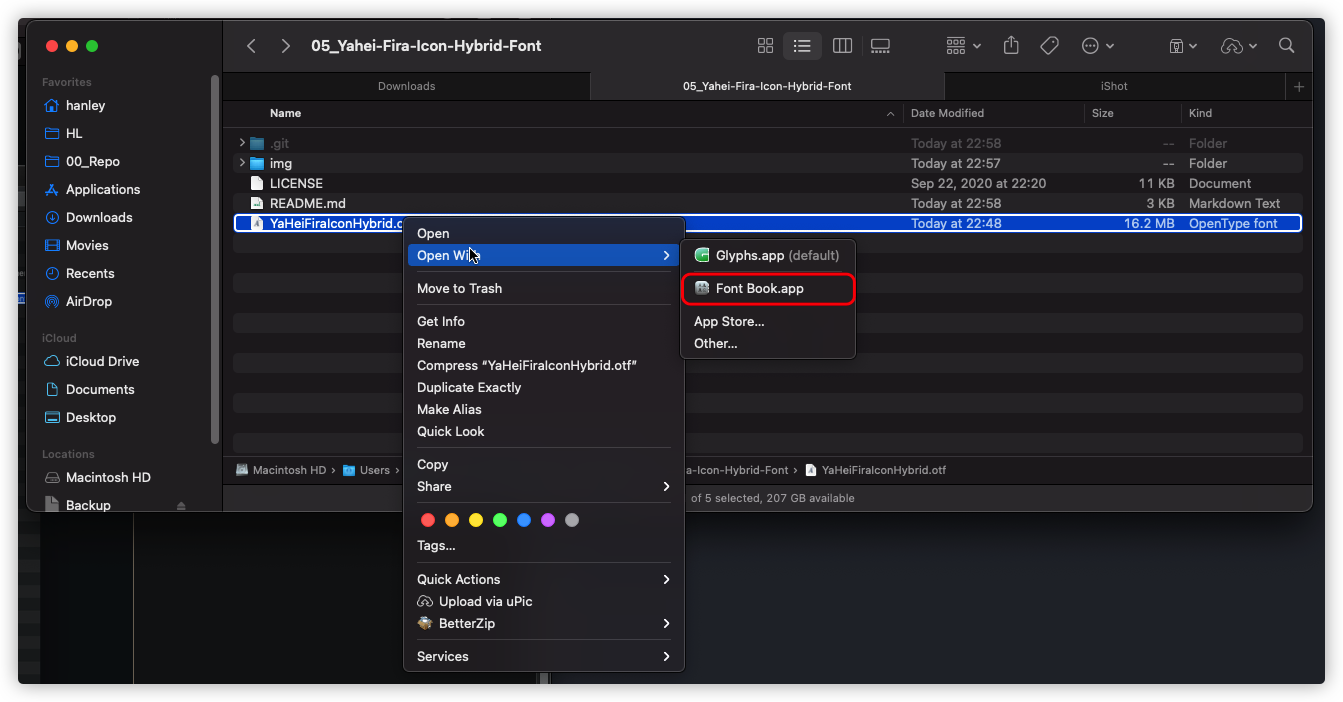Choose Compress "YaHeiFiraIconHybrid.otf"
Viewport: 1343px width, 702px height.
[x=544, y=365]
